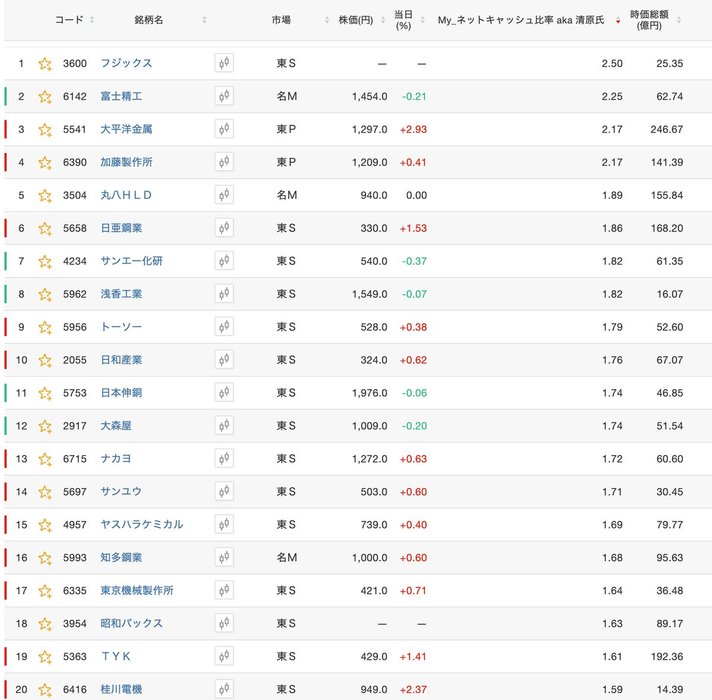The width and height of the screenshot is (712, 700).
Task: Toggle favorite star for 5962 浅香工業
Action: pyautogui.click(x=45, y=294)
